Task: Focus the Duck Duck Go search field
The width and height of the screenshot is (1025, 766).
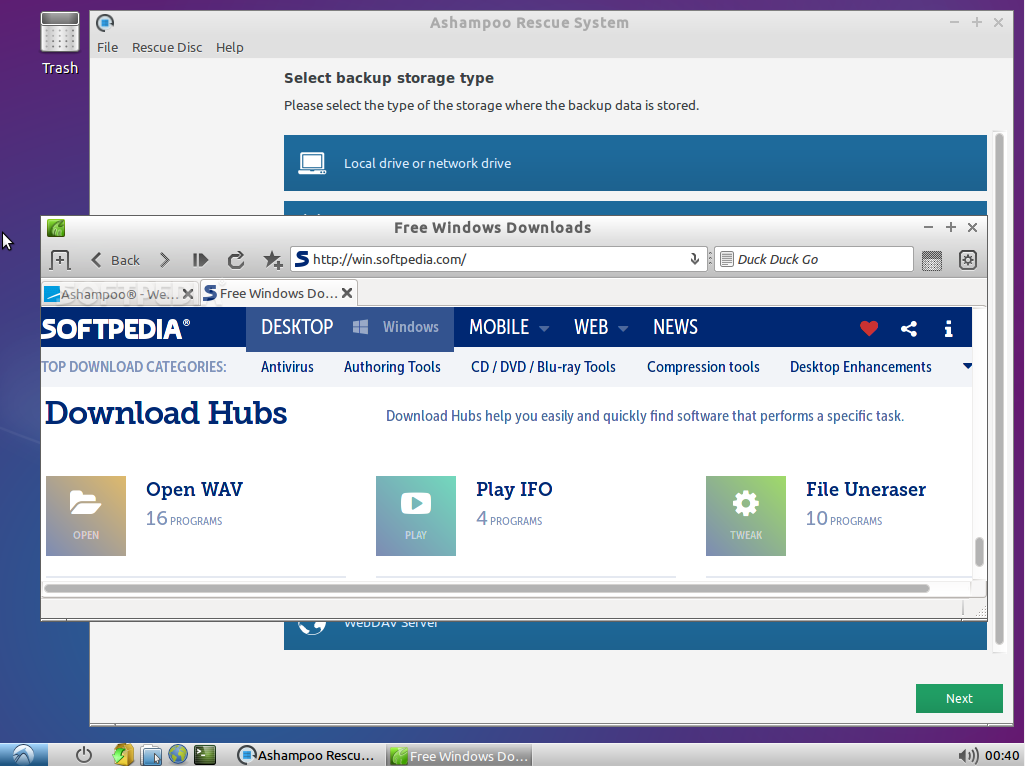Action: pyautogui.click(x=814, y=259)
